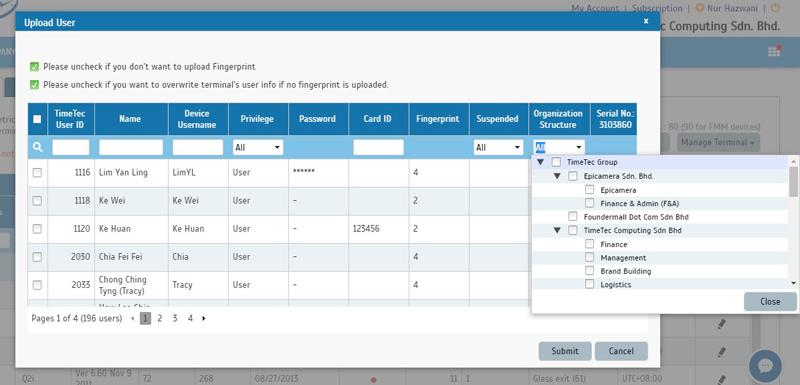Image resolution: width=800 pixels, height=385 pixels.
Task: Select the checkbox for Lim Yan Ling
Action: click(x=37, y=173)
